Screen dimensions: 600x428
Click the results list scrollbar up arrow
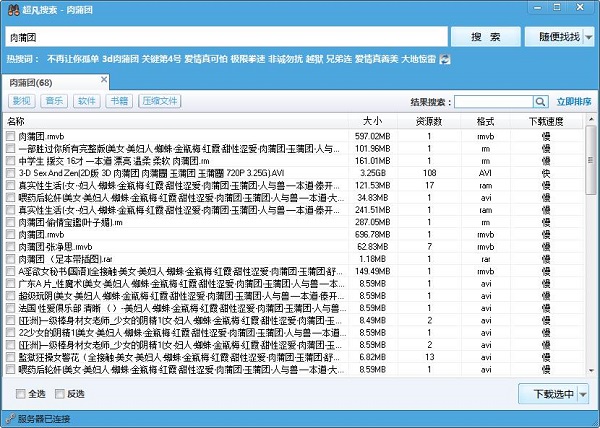[592, 119]
